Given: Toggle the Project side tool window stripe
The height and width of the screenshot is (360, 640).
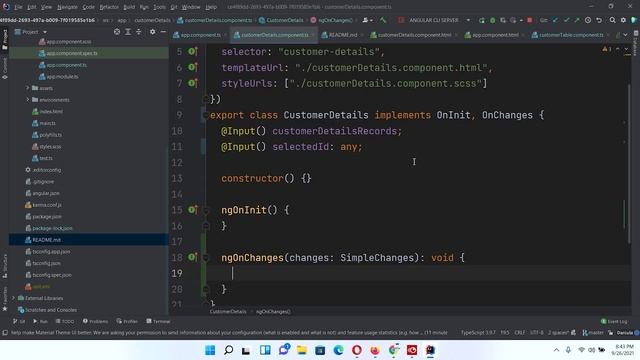Looking at the screenshot, I should tap(5, 40).
